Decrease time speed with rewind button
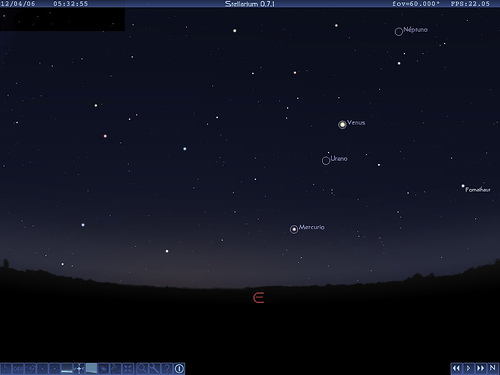This screenshot has height=375, width=500. point(456,368)
